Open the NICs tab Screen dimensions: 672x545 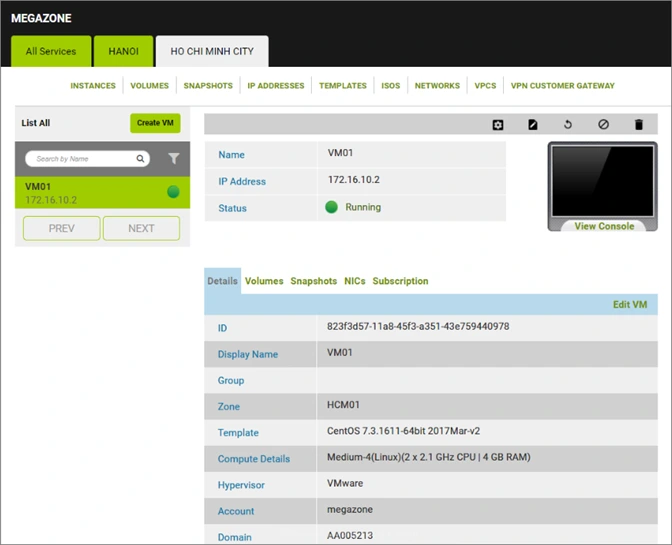pyautogui.click(x=355, y=281)
